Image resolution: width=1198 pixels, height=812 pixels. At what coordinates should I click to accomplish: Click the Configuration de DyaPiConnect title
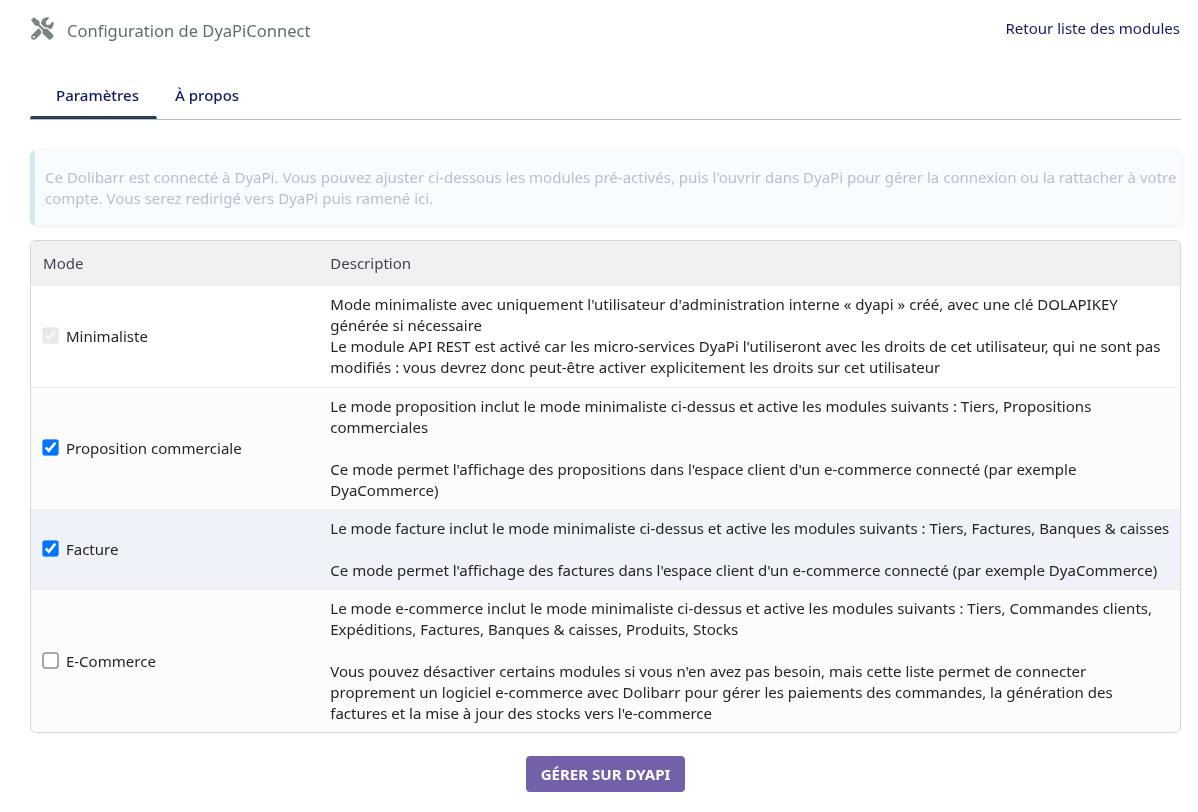189,31
